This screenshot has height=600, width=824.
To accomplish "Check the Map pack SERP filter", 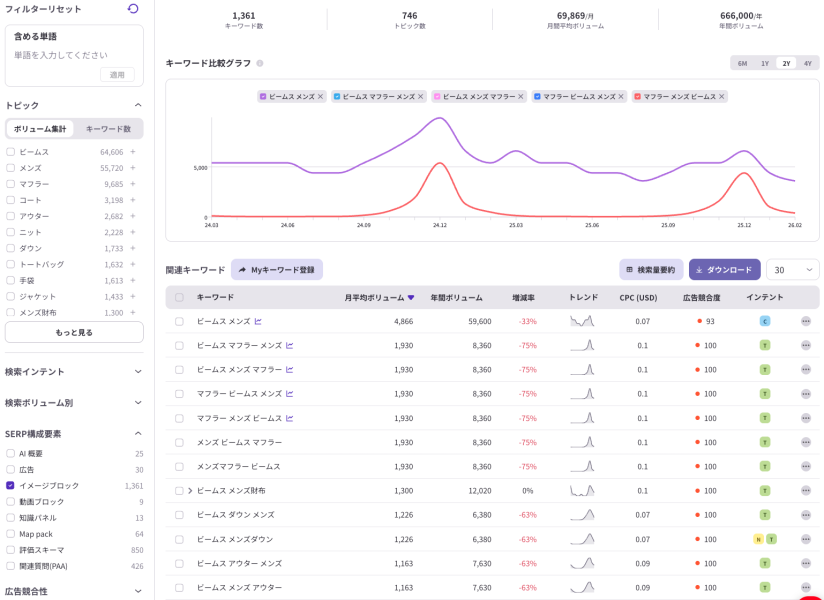I will click(x=11, y=534).
